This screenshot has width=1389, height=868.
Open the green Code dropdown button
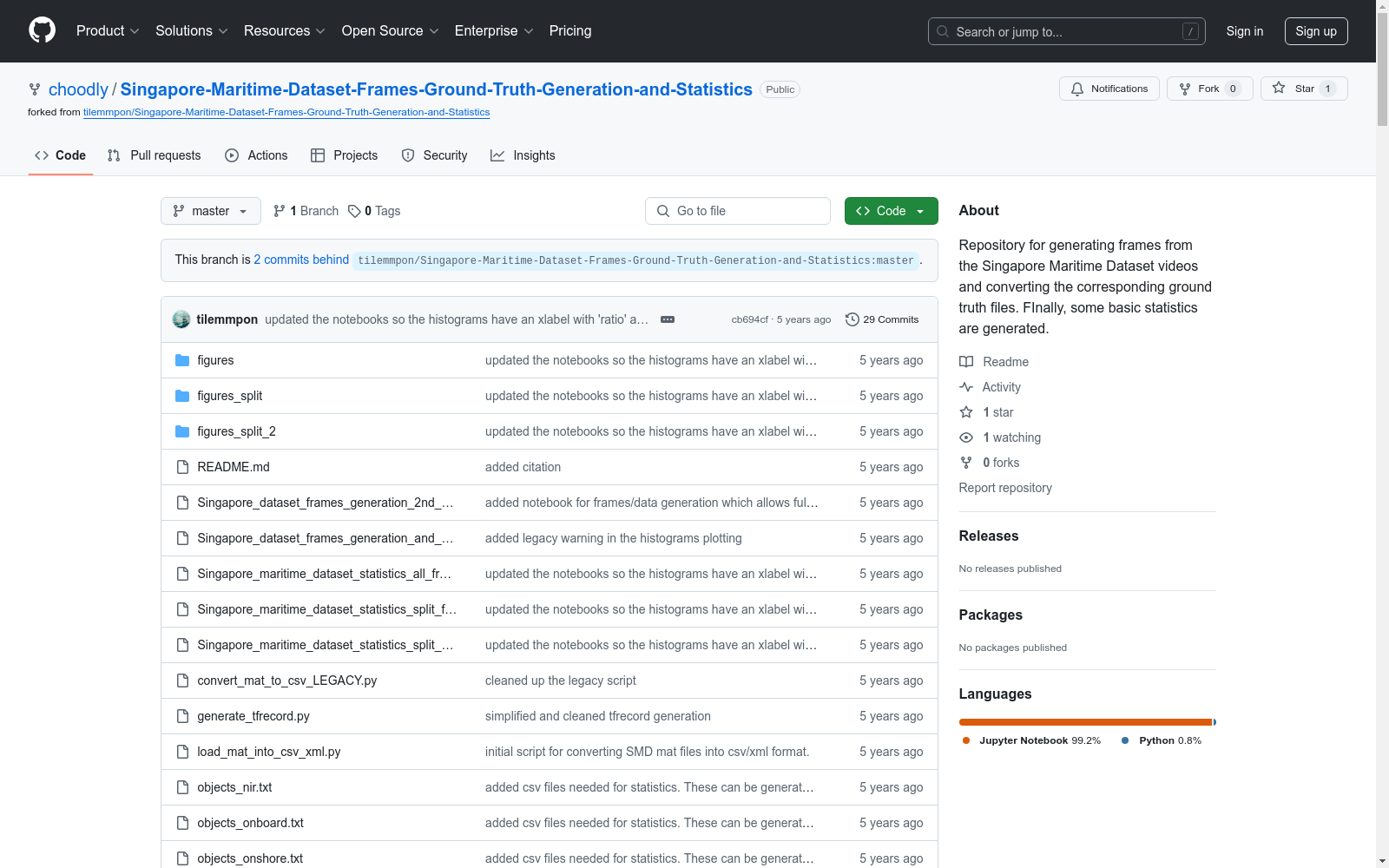pos(891,211)
